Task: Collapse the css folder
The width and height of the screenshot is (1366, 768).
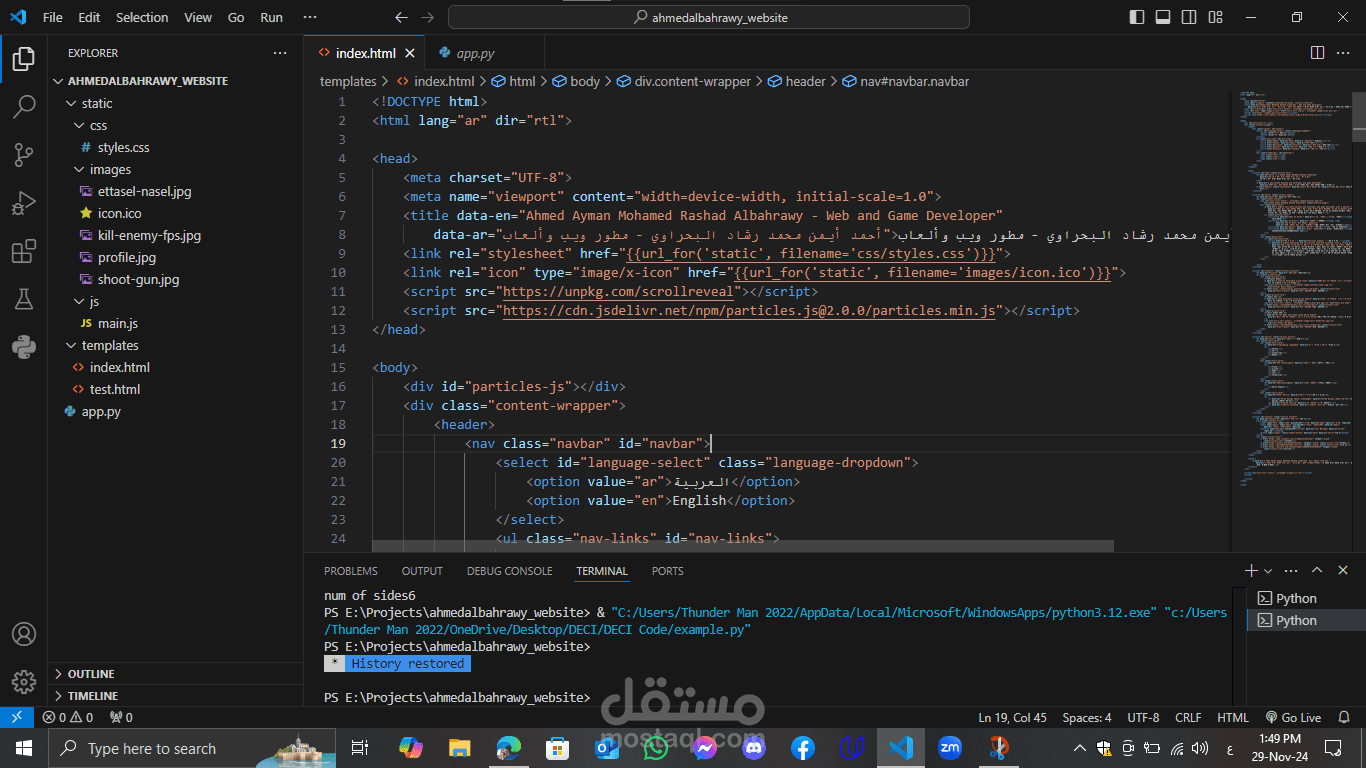Action: (175, 125)
